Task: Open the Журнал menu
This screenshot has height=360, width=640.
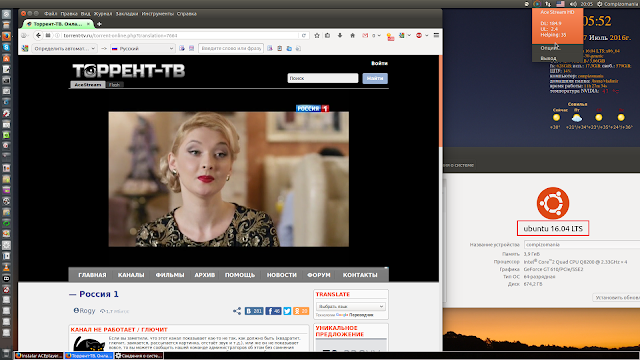Action: (103, 13)
